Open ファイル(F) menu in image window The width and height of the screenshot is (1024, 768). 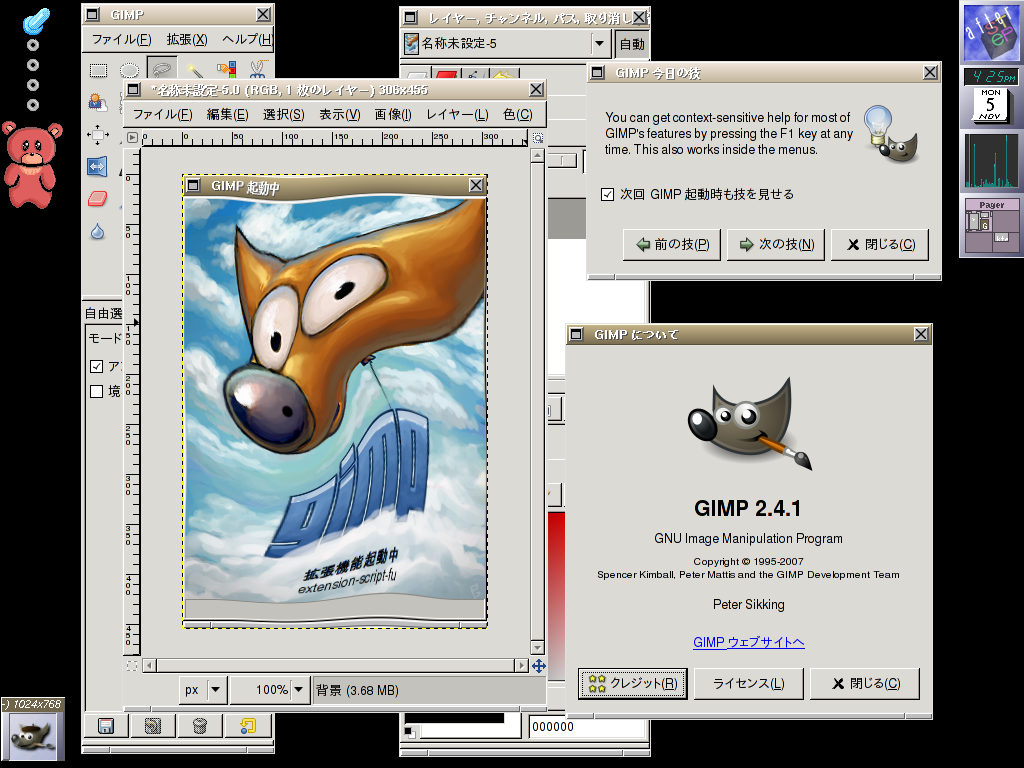coord(163,115)
